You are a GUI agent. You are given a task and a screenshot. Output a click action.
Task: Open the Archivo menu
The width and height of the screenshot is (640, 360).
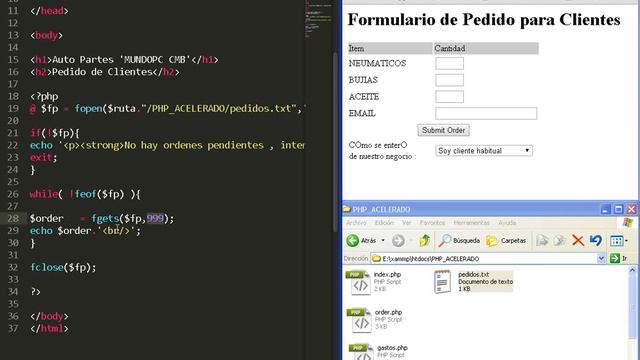[x=356, y=223]
